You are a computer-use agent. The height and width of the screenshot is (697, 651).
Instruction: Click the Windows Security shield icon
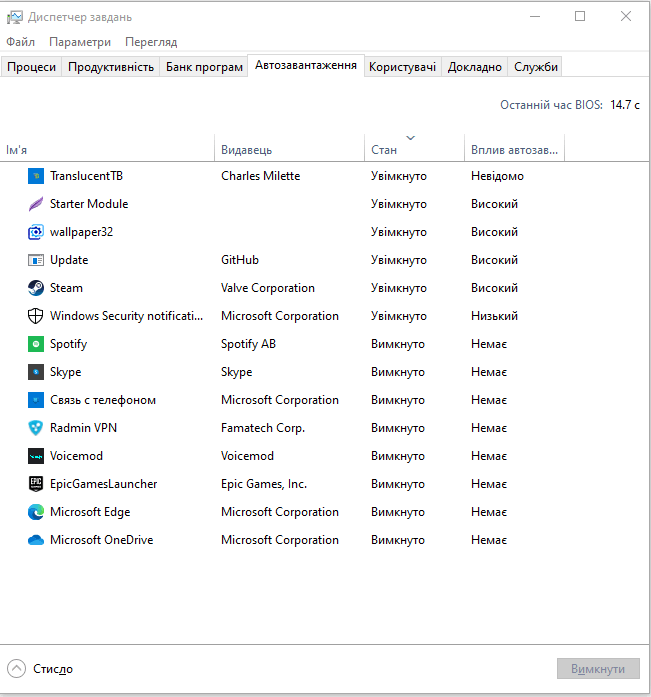pos(36,316)
